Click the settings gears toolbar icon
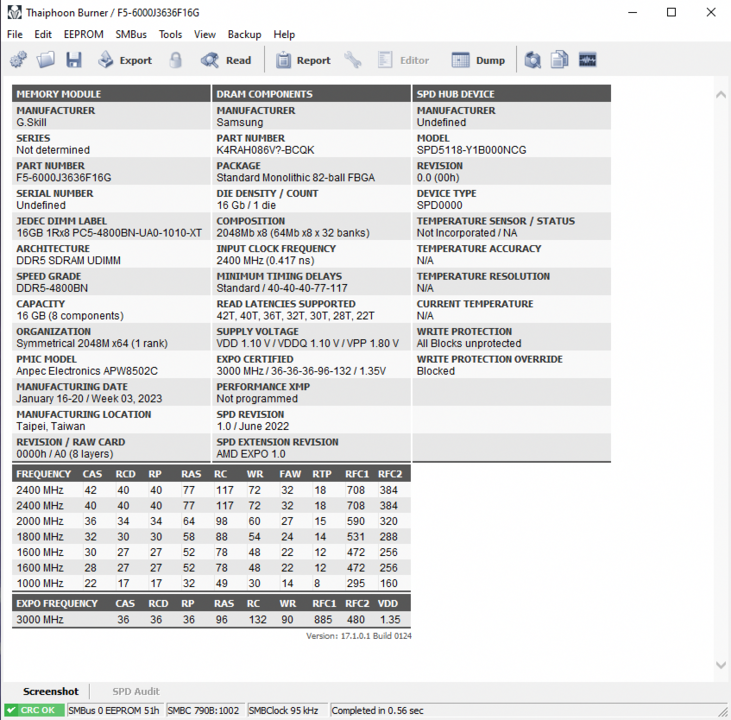The height and width of the screenshot is (720, 731). point(18,60)
